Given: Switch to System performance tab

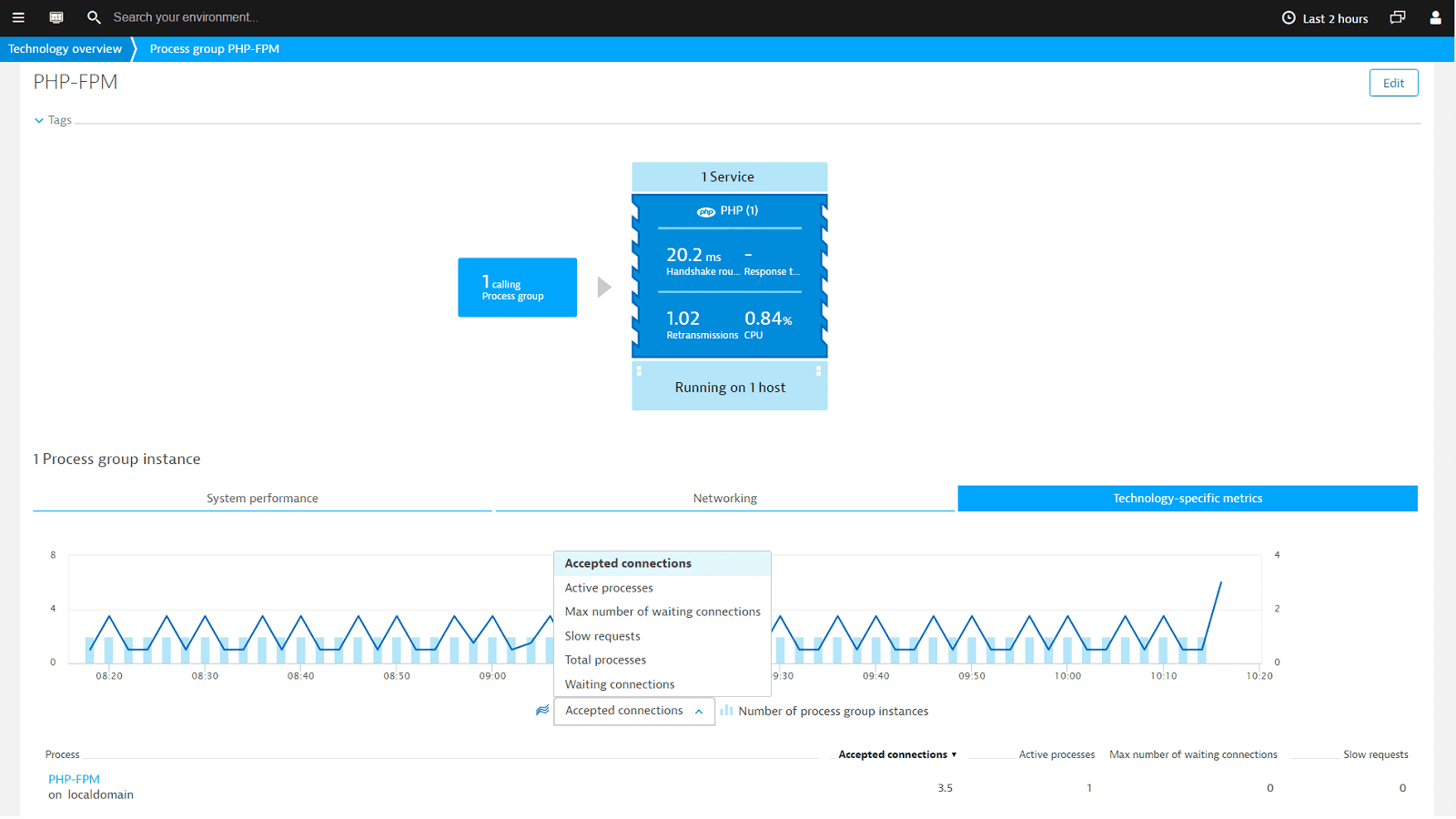Looking at the screenshot, I should click(x=262, y=499).
